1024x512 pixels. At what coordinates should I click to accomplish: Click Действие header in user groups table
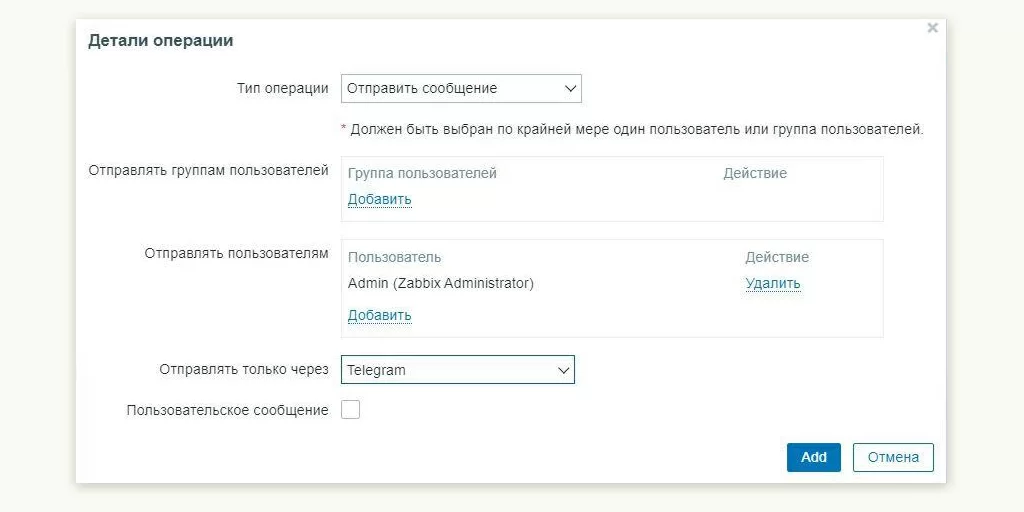pyautogui.click(x=755, y=173)
